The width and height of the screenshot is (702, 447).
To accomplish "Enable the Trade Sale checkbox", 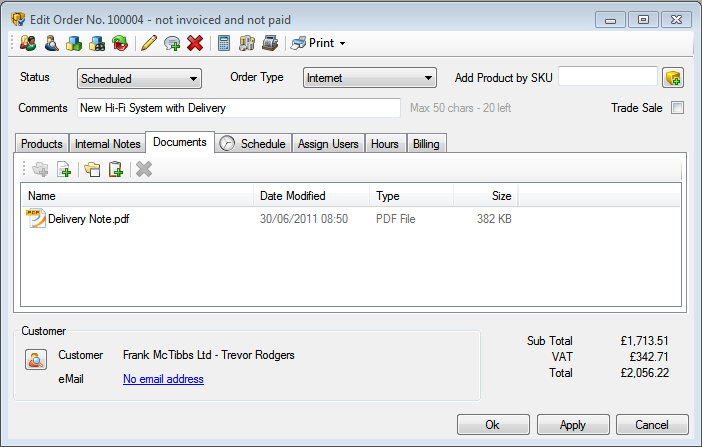I will click(x=677, y=108).
